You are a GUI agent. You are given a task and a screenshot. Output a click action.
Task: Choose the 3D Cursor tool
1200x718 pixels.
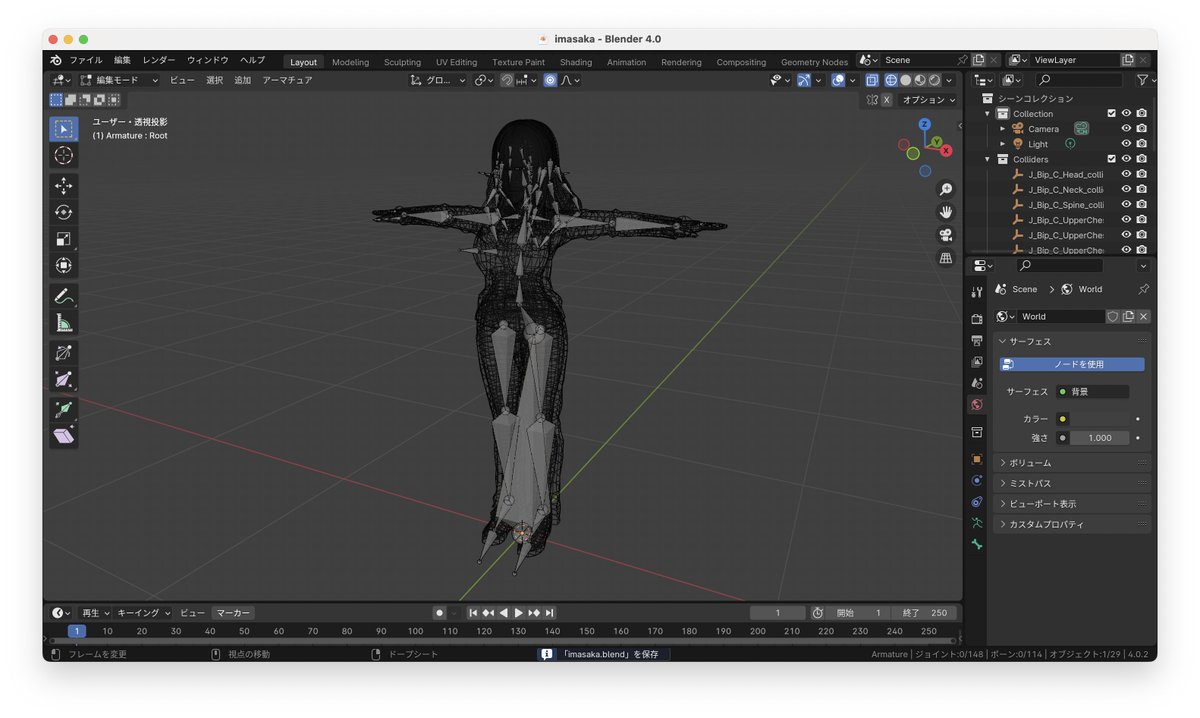(x=64, y=155)
